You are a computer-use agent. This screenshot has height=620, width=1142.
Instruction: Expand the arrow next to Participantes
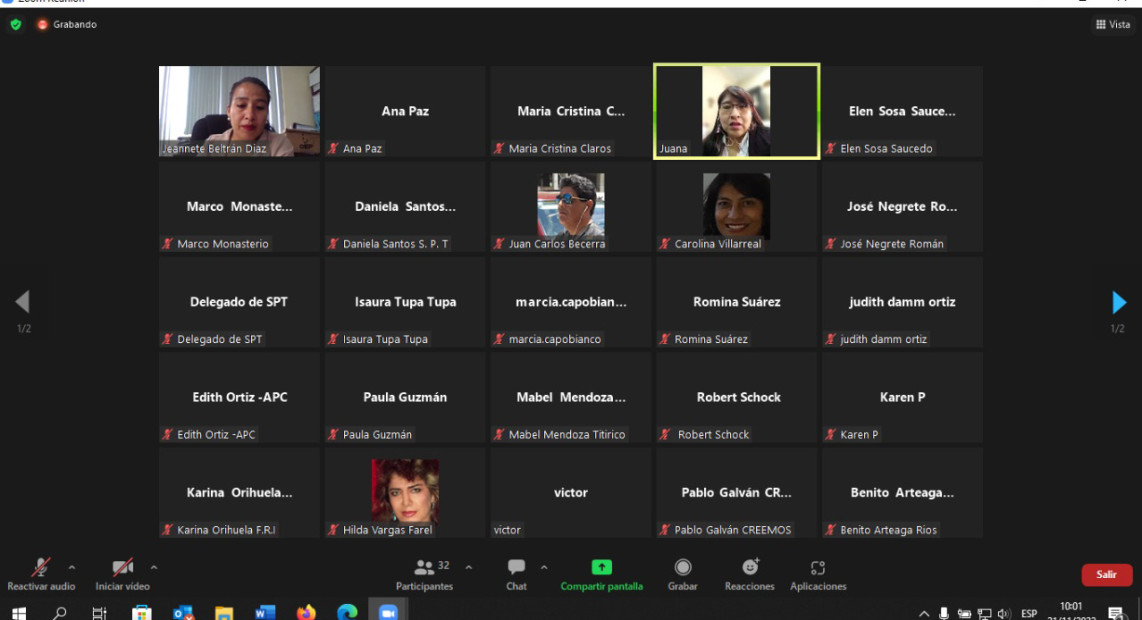point(468,567)
